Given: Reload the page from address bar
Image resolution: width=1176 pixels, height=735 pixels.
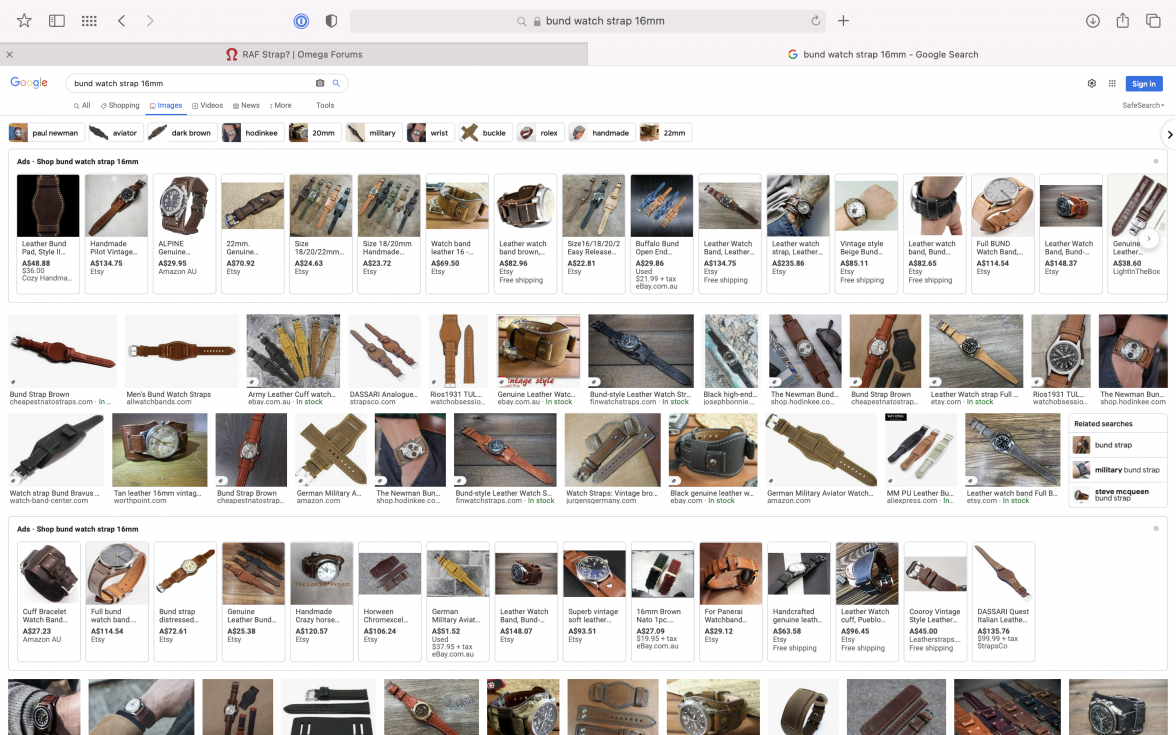Looking at the screenshot, I should point(816,21).
